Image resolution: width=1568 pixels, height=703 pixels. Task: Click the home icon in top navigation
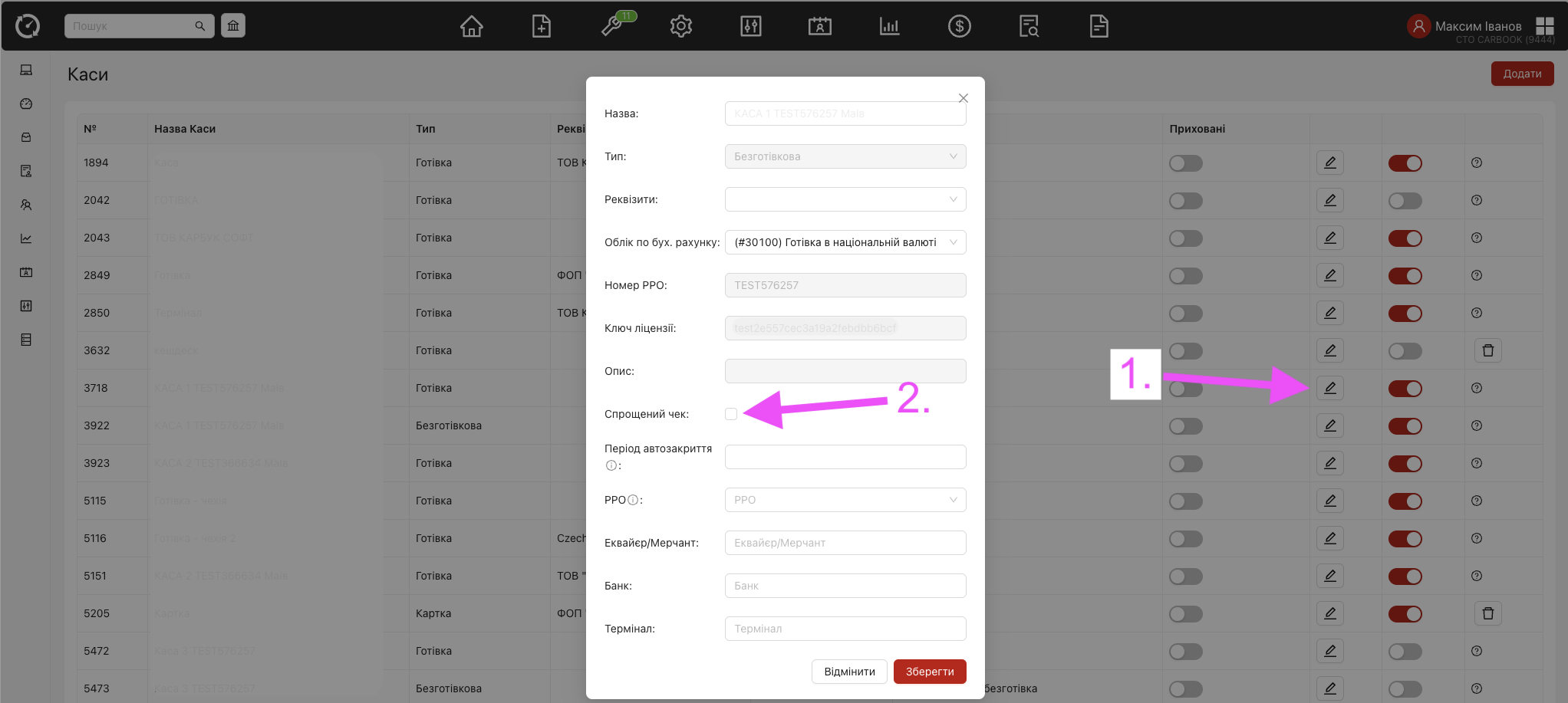click(471, 27)
